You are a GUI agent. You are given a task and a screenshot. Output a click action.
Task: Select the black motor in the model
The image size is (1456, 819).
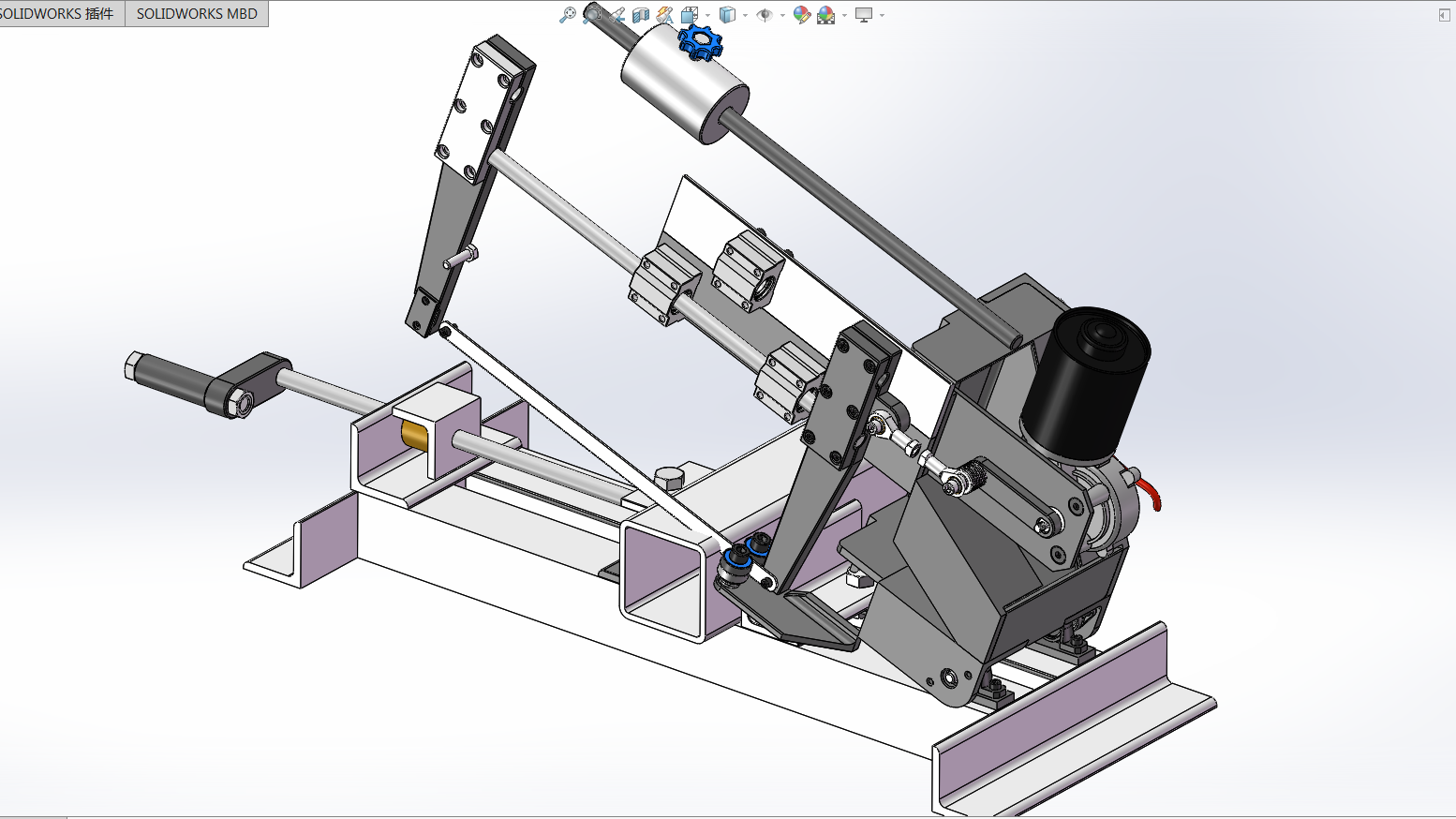point(1085,384)
